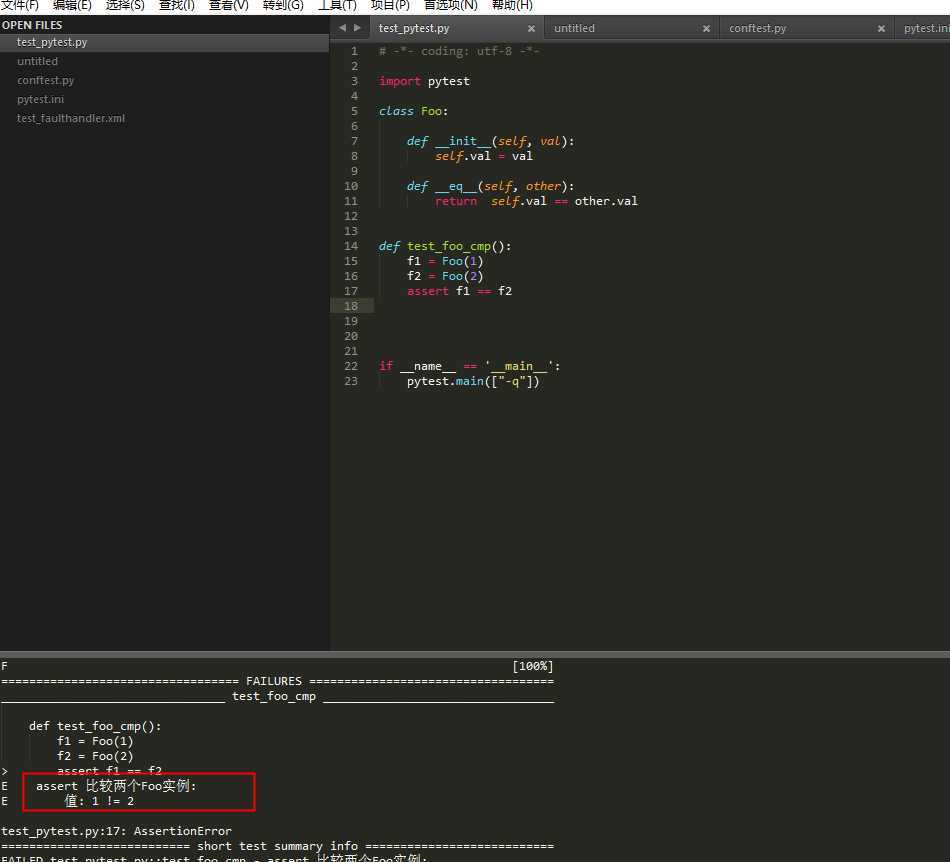Open the 编辑(E) menu
The height and width of the screenshot is (862, 950).
tap(72, 5)
